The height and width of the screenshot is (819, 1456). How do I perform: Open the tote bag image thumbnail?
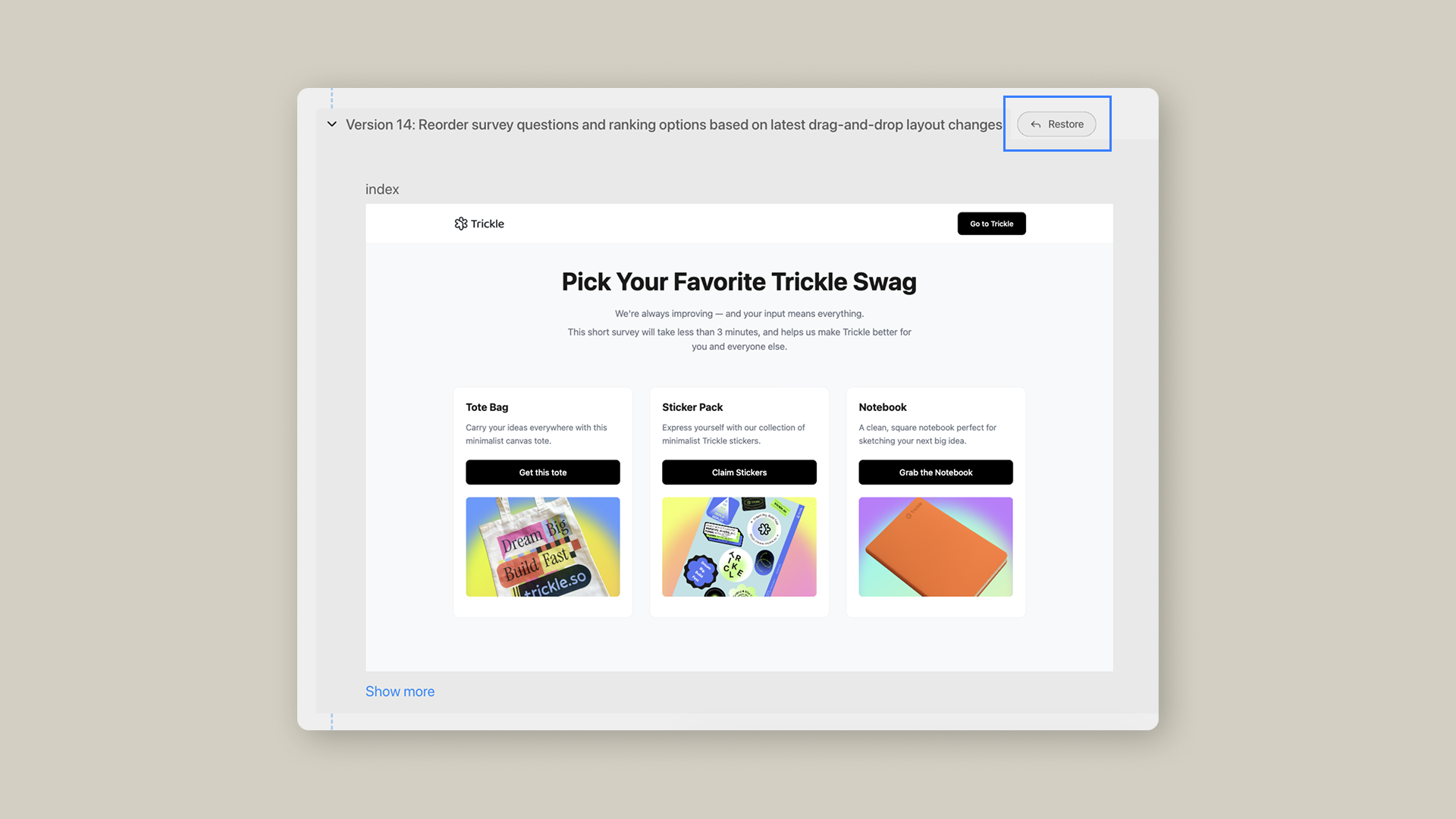click(x=542, y=547)
